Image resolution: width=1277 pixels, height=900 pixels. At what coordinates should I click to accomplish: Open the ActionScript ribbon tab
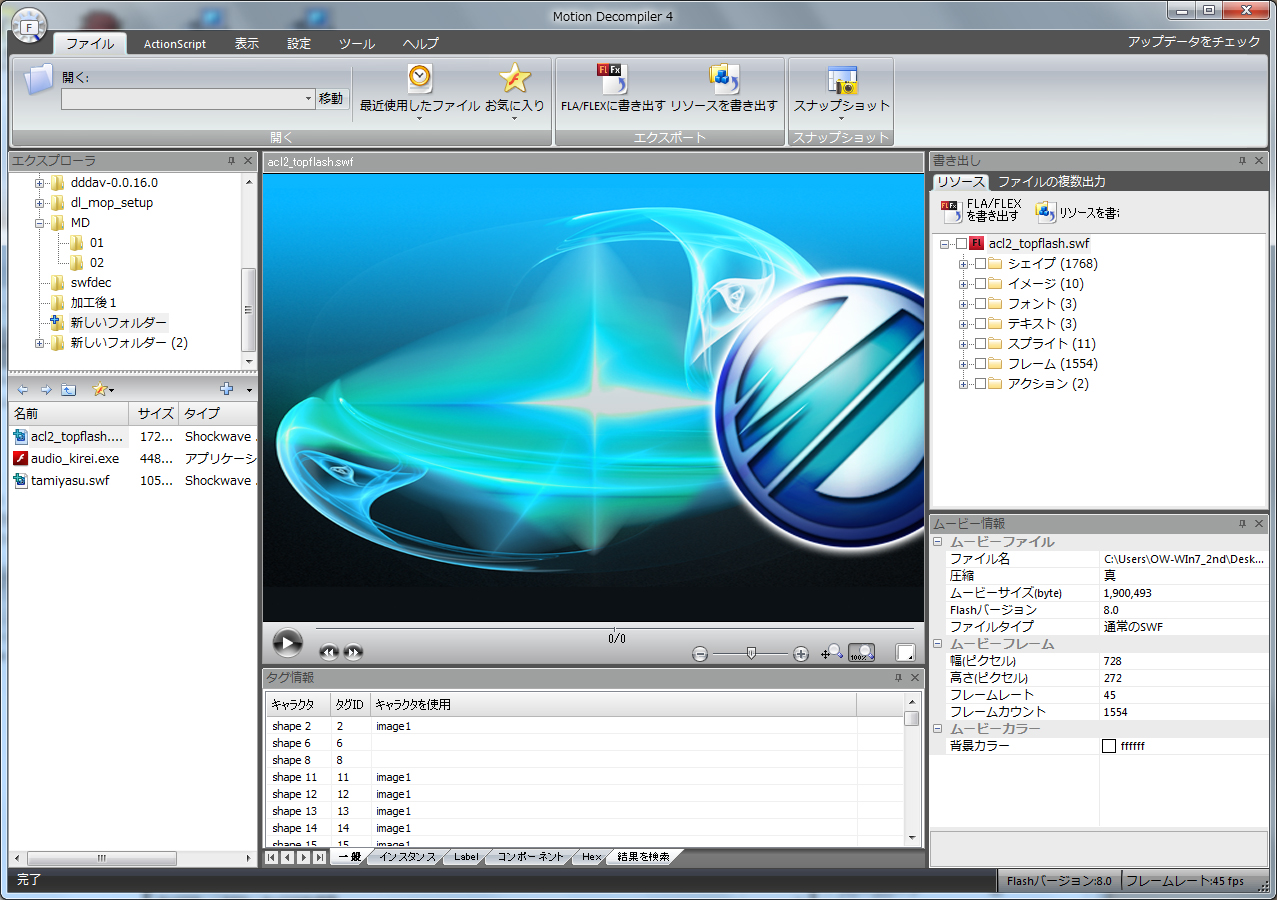coord(175,44)
